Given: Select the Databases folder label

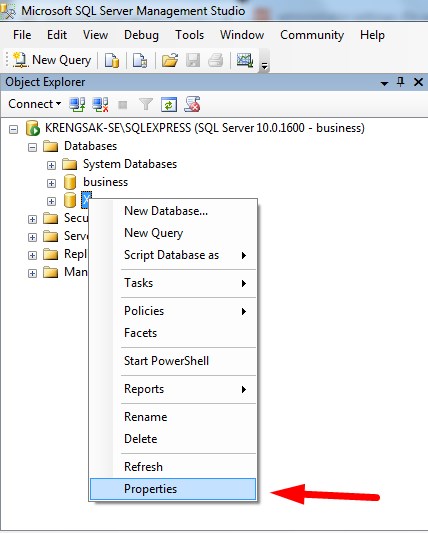Looking at the screenshot, I should click(x=90, y=146).
